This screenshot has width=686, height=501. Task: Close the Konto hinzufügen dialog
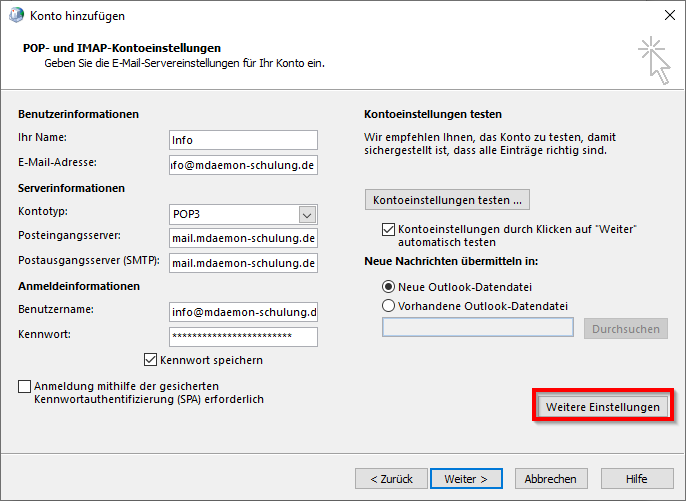(668, 16)
